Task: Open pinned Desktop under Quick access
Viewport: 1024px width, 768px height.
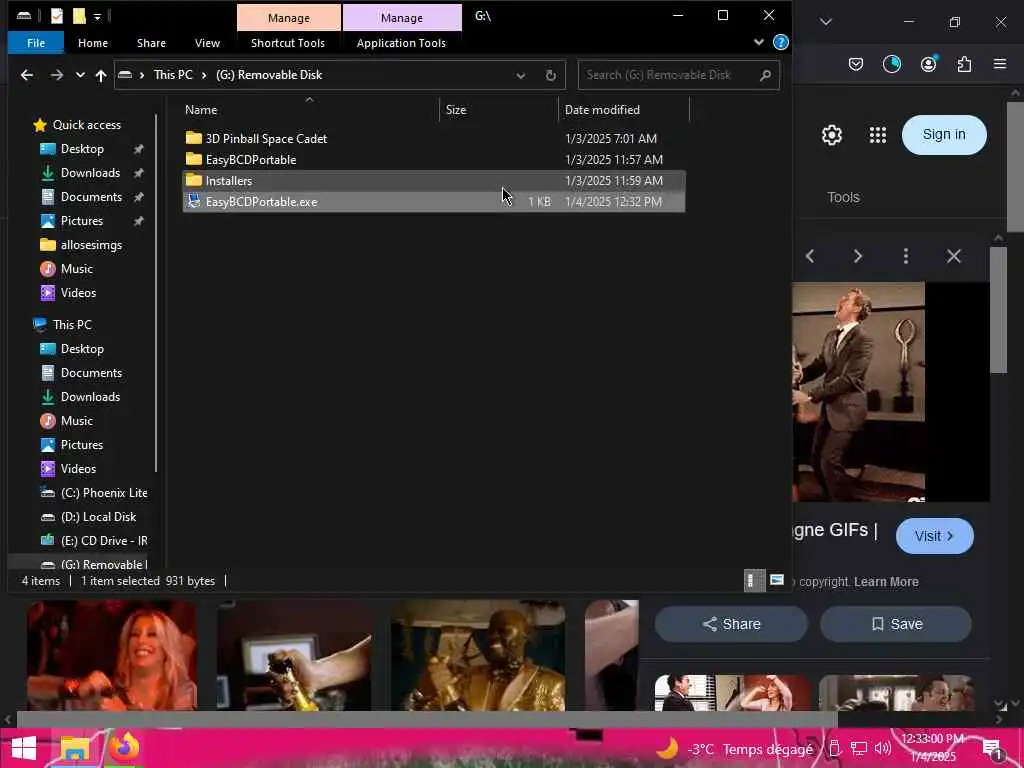Action: [82, 149]
